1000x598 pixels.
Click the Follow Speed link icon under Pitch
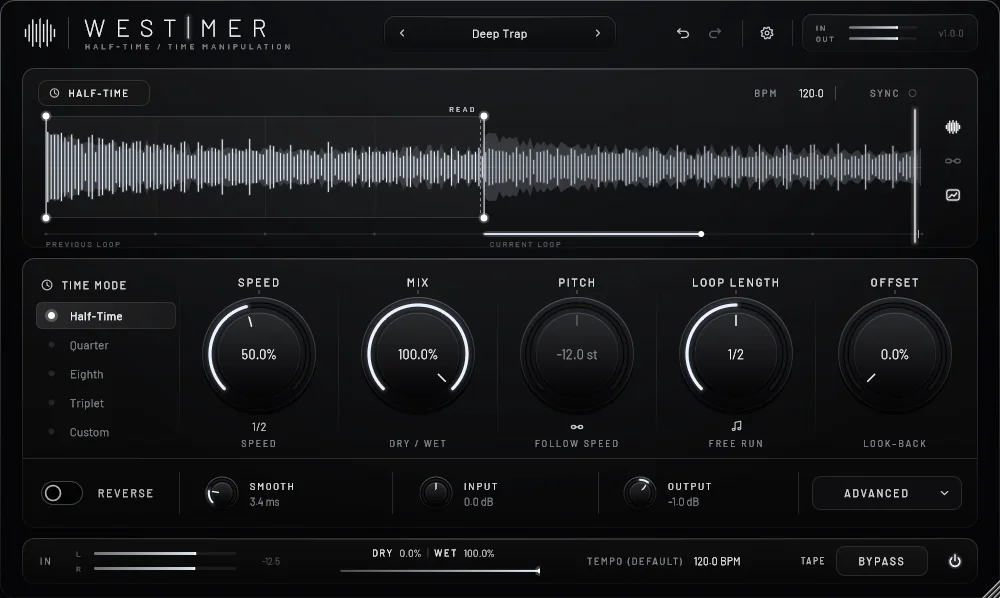point(577,427)
